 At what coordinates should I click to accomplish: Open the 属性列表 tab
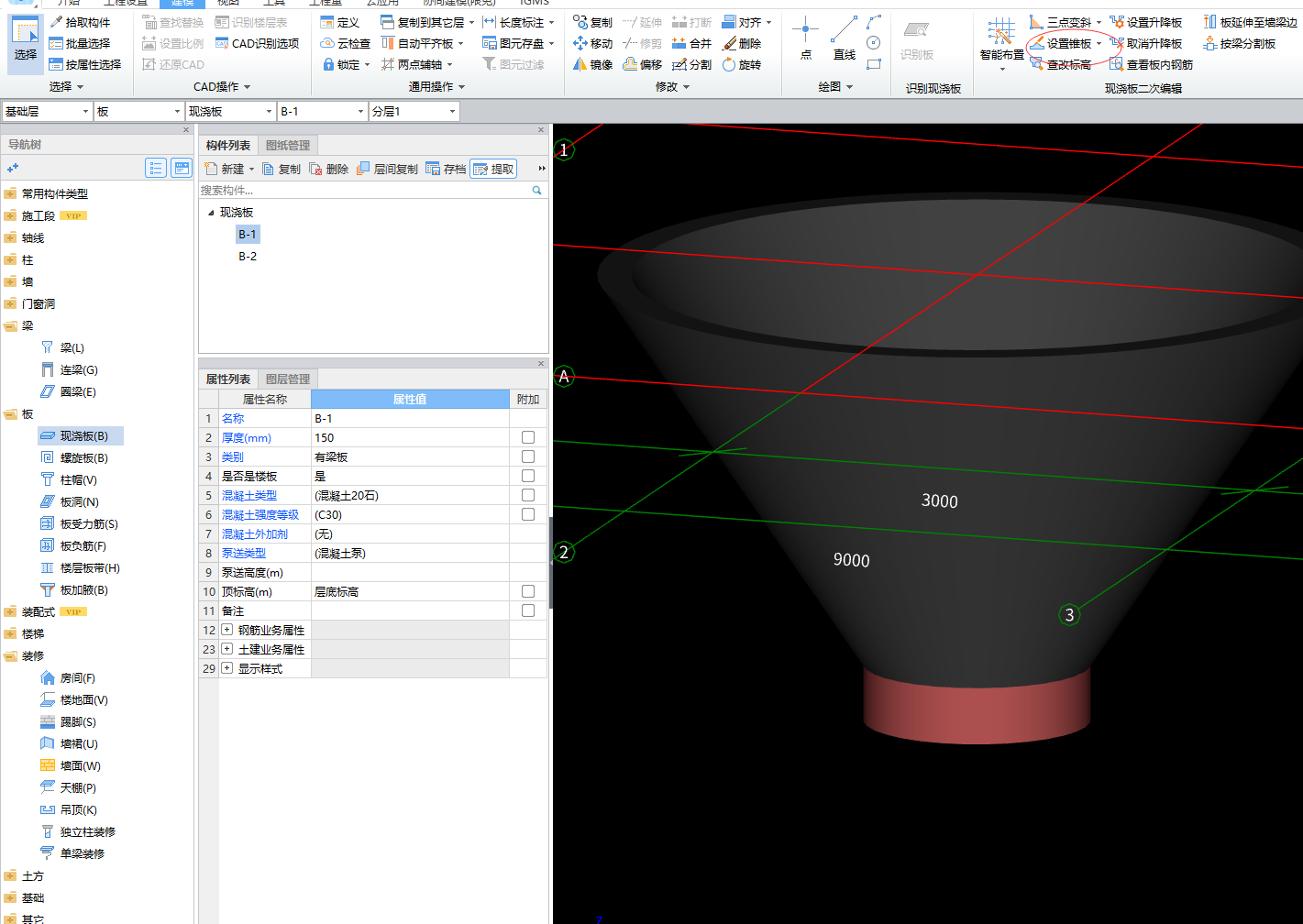(228, 379)
